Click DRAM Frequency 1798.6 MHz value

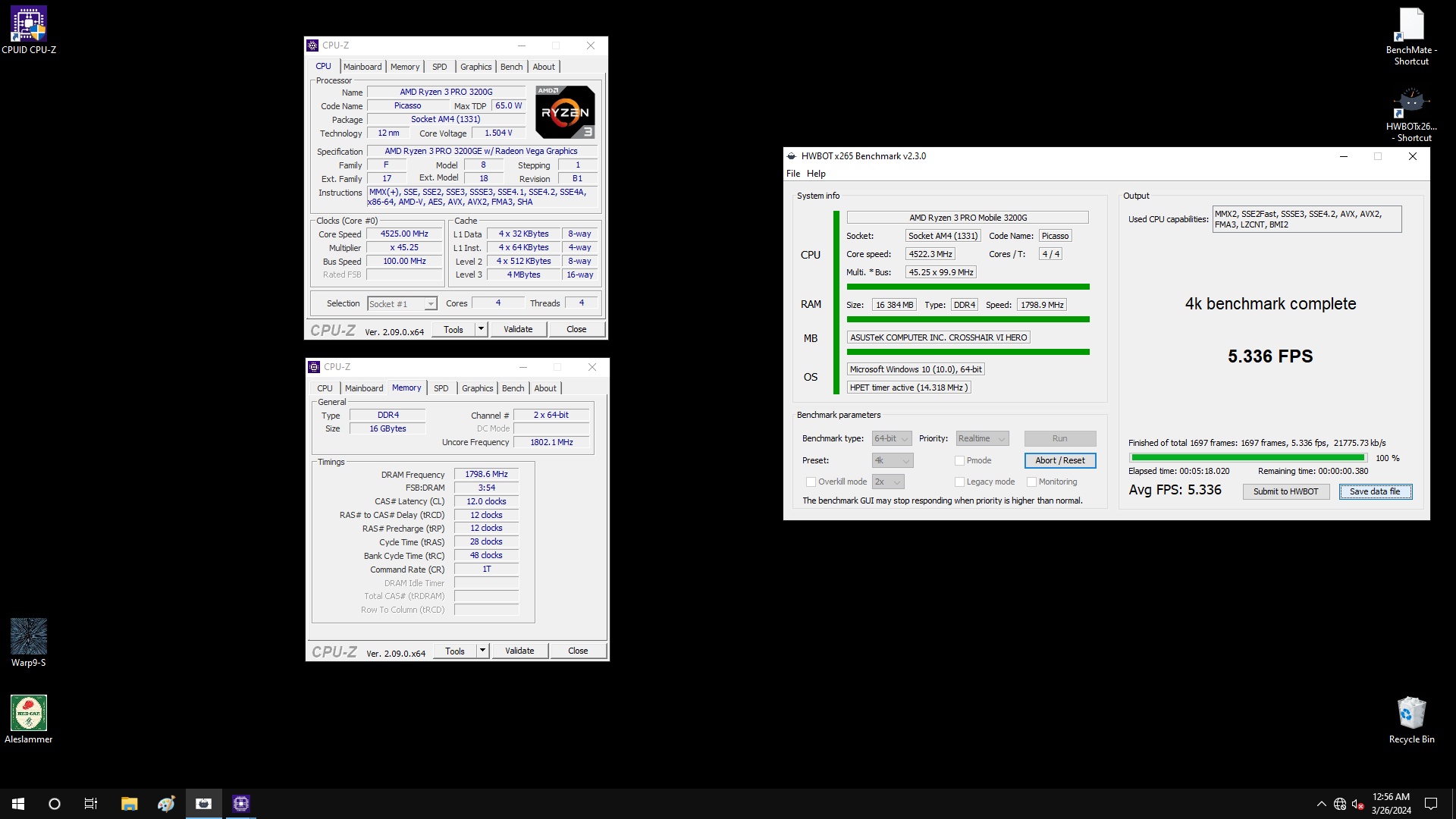pyautogui.click(x=486, y=474)
